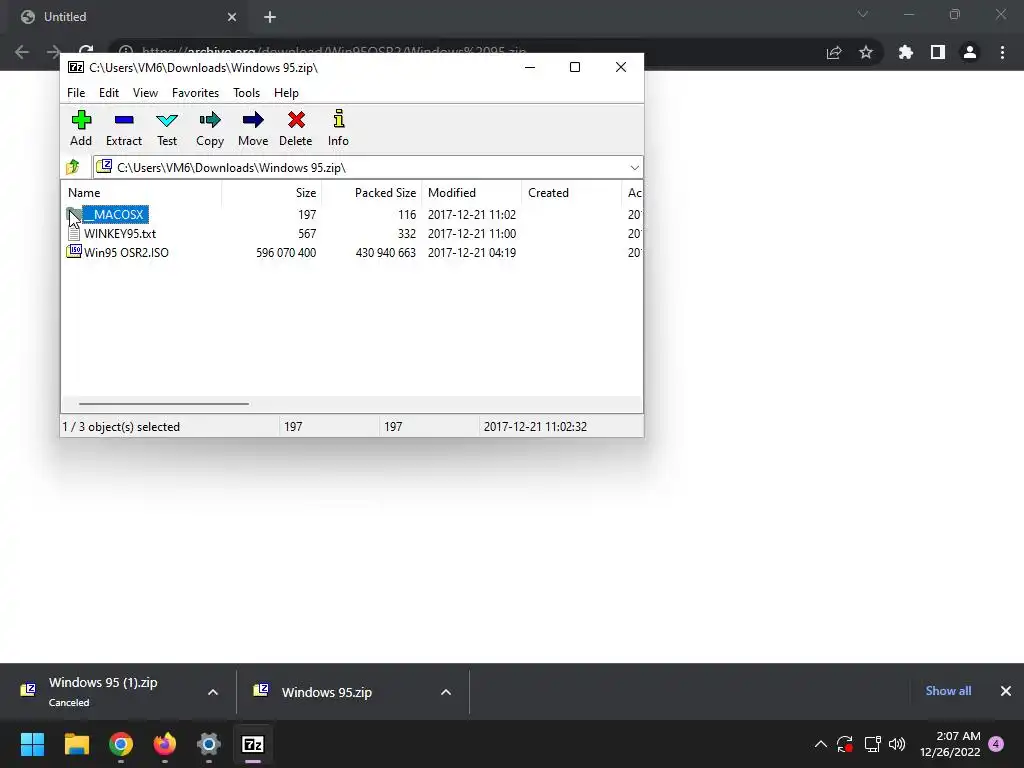Open Windows Start menu
Screen dimensions: 1024x768
(x=32, y=744)
